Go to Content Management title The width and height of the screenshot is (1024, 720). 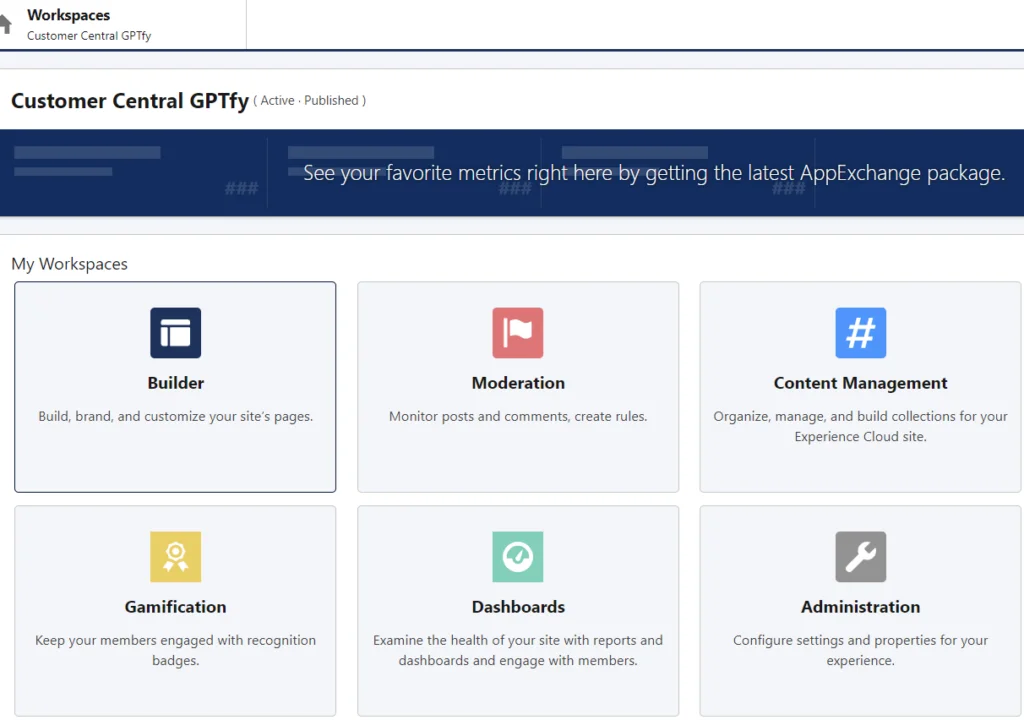(x=860, y=383)
